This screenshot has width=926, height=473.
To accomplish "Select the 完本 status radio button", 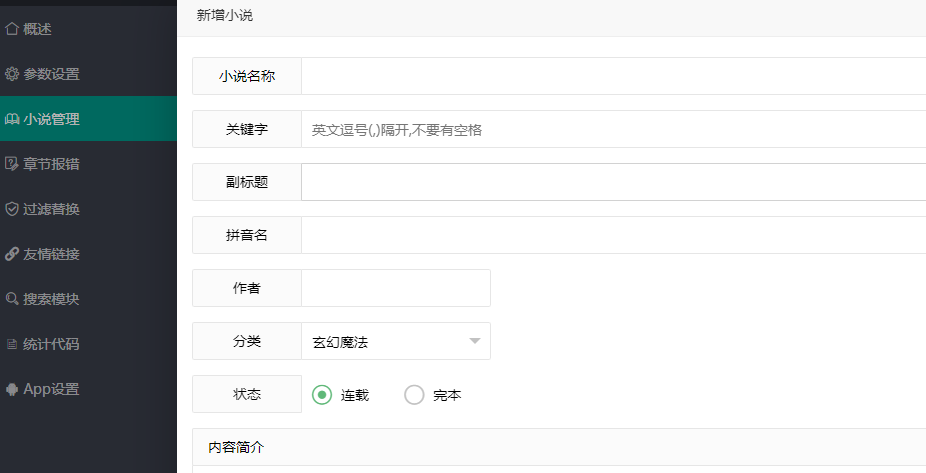I will 414,395.
